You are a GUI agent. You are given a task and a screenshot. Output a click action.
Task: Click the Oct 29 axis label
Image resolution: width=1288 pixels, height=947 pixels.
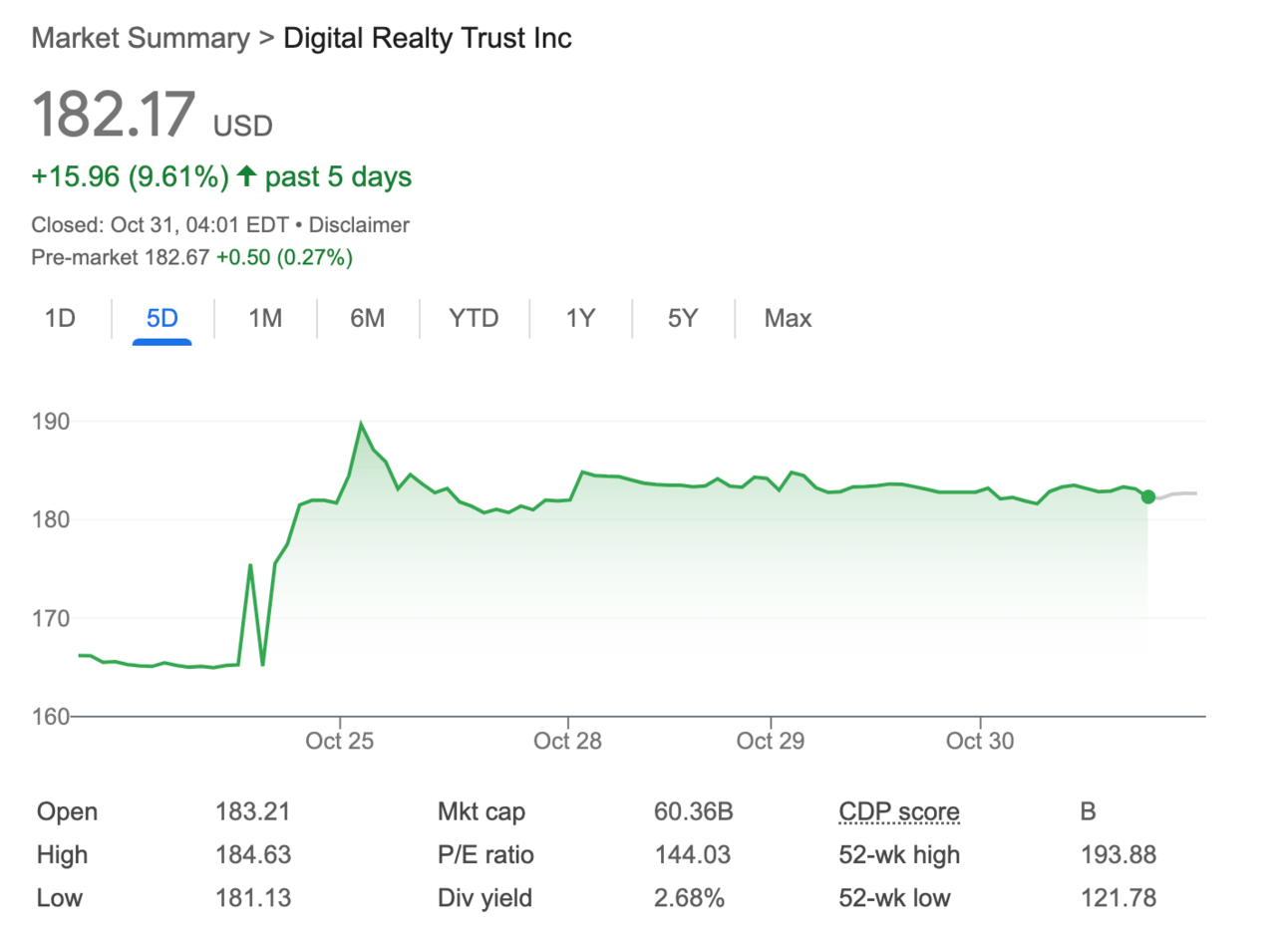click(x=771, y=741)
